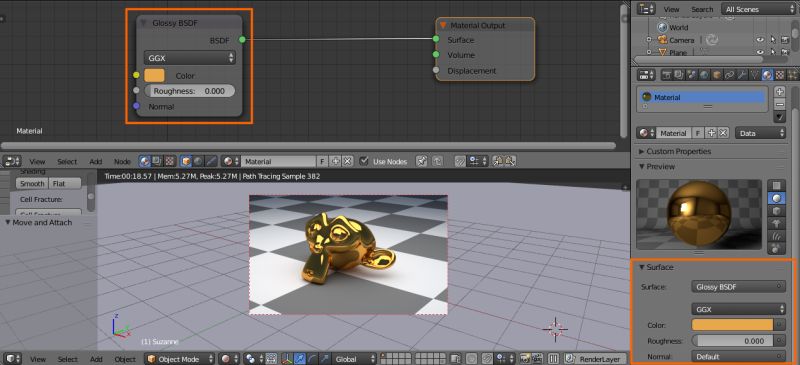Open View menu in outliner header
This screenshot has width=800, height=365.
671,9
